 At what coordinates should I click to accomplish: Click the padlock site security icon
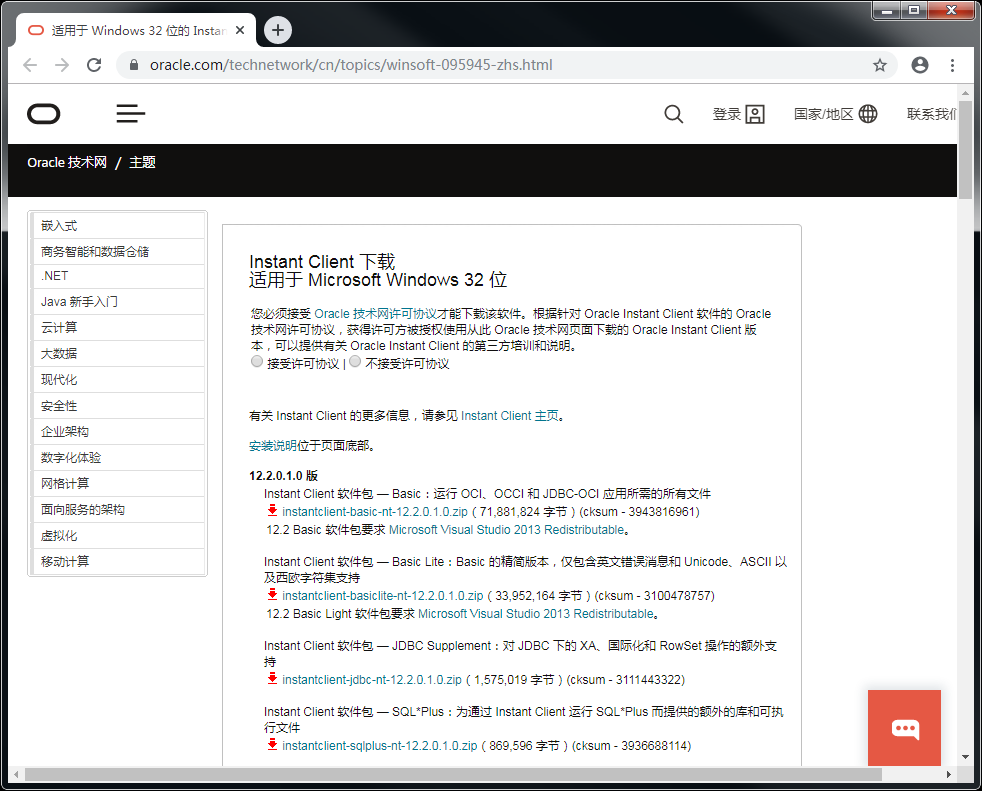(133, 65)
